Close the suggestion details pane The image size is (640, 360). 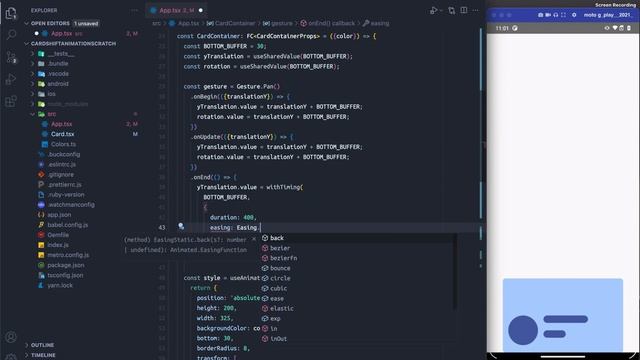253,239
